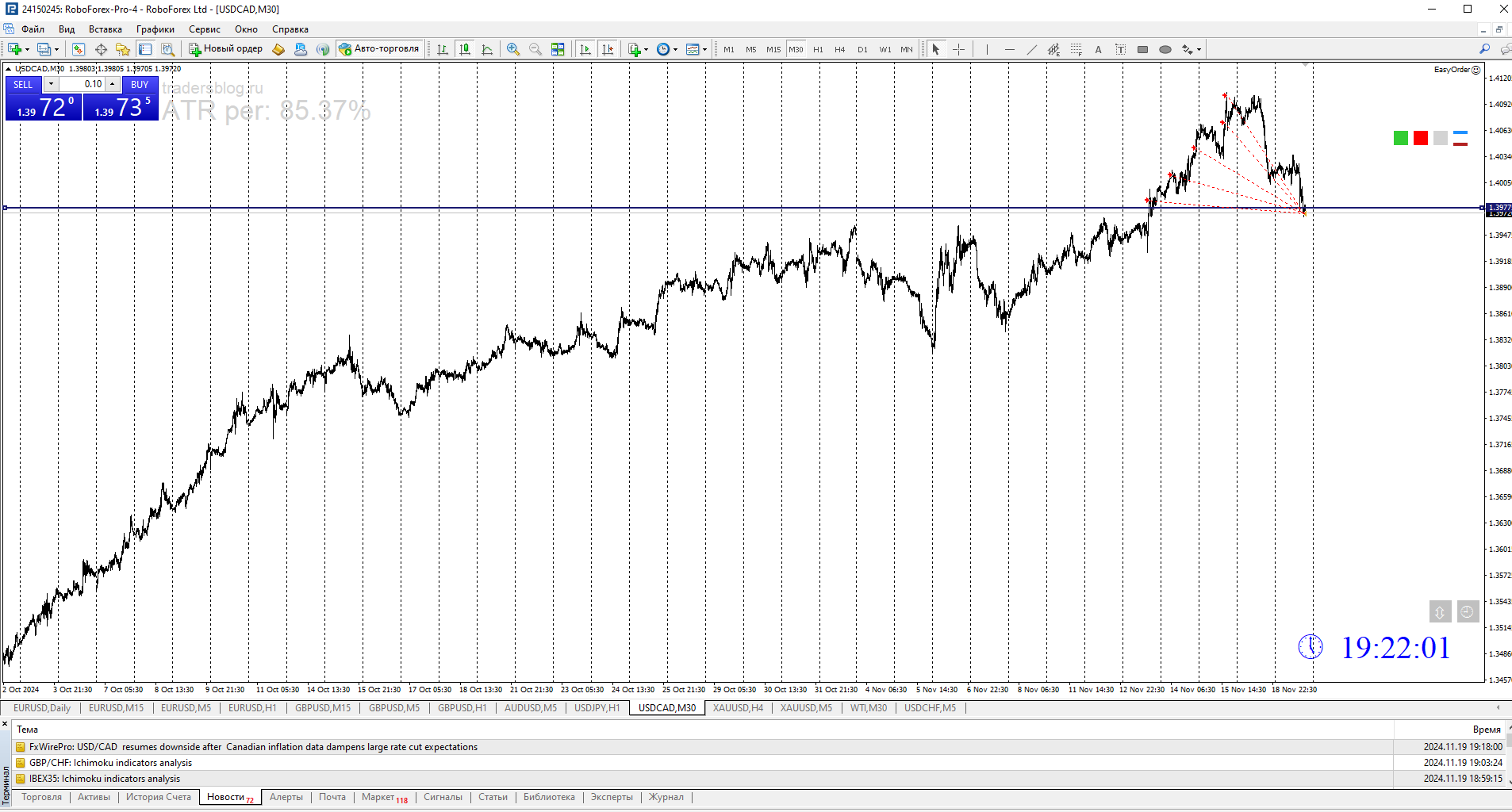Click the green color square on chart
Viewport: 1512px width, 812px height.
pyautogui.click(x=1400, y=138)
